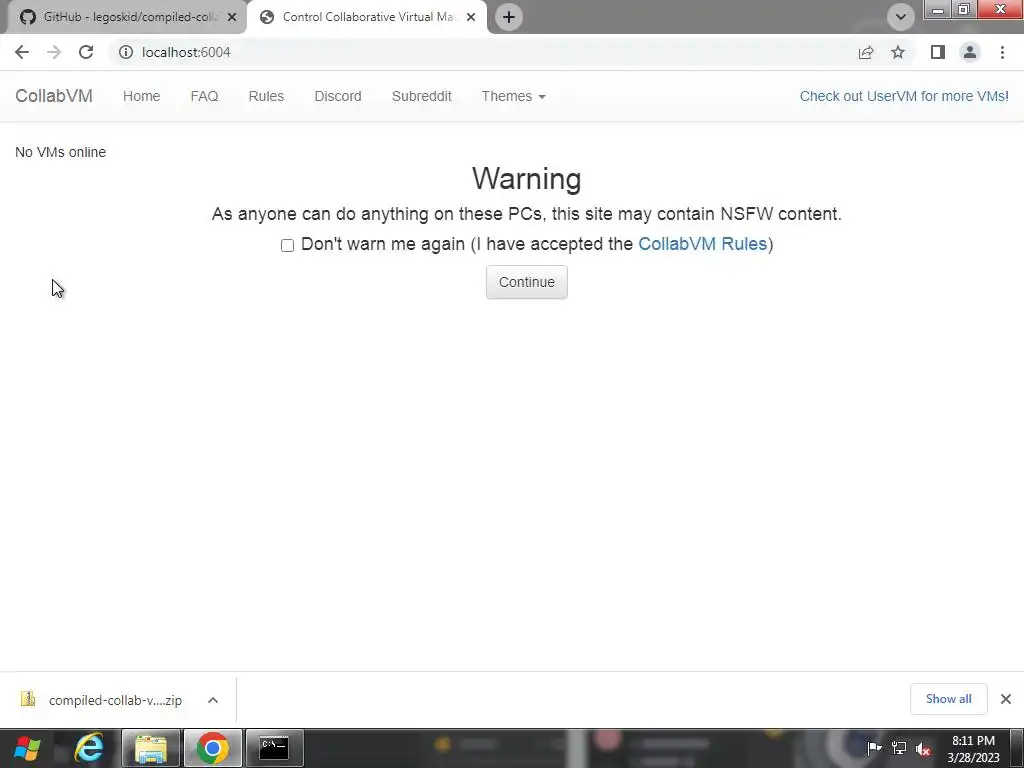Switch to Command Prompt window in taskbar
This screenshot has width=1024, height=768.
274,748
